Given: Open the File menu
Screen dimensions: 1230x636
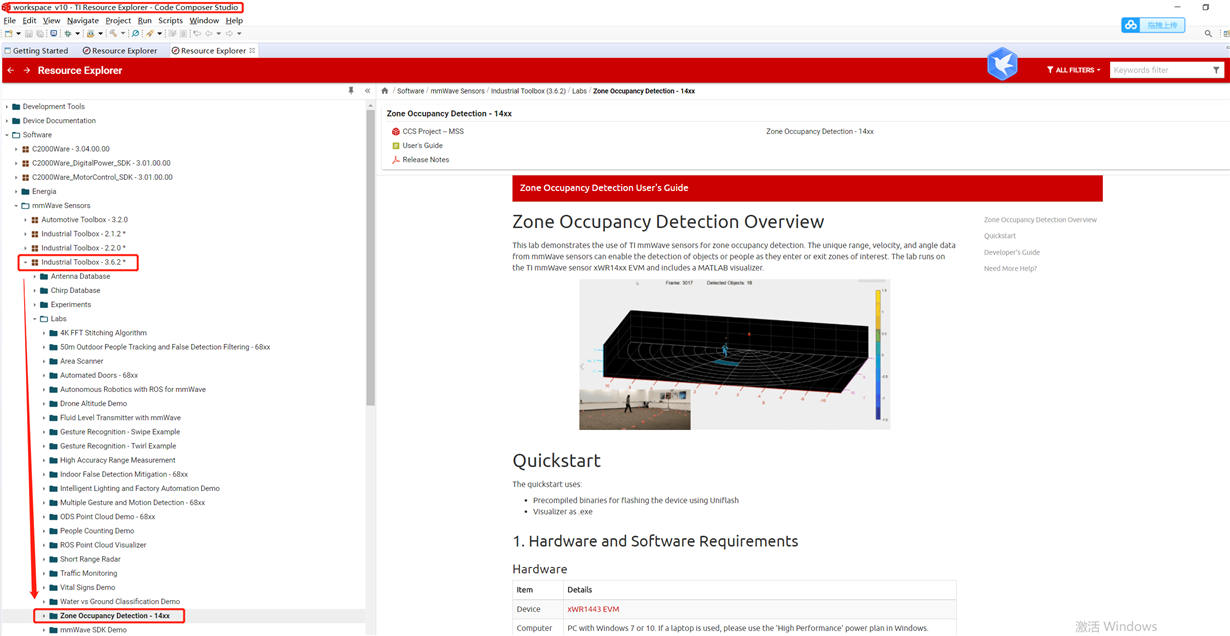Looking at the screenshot, I should 9,20.
